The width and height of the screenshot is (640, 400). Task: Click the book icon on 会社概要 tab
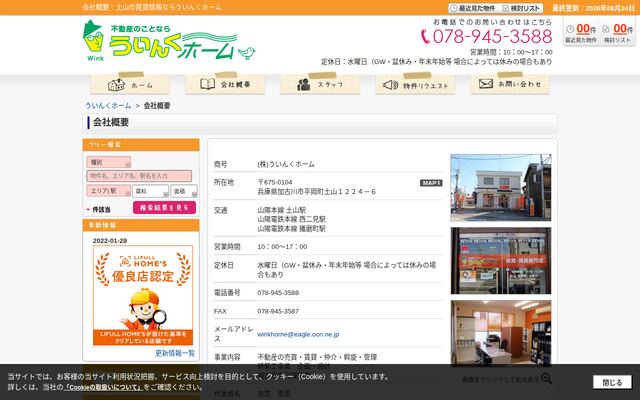pyautogui.click(x=207, y=84)
